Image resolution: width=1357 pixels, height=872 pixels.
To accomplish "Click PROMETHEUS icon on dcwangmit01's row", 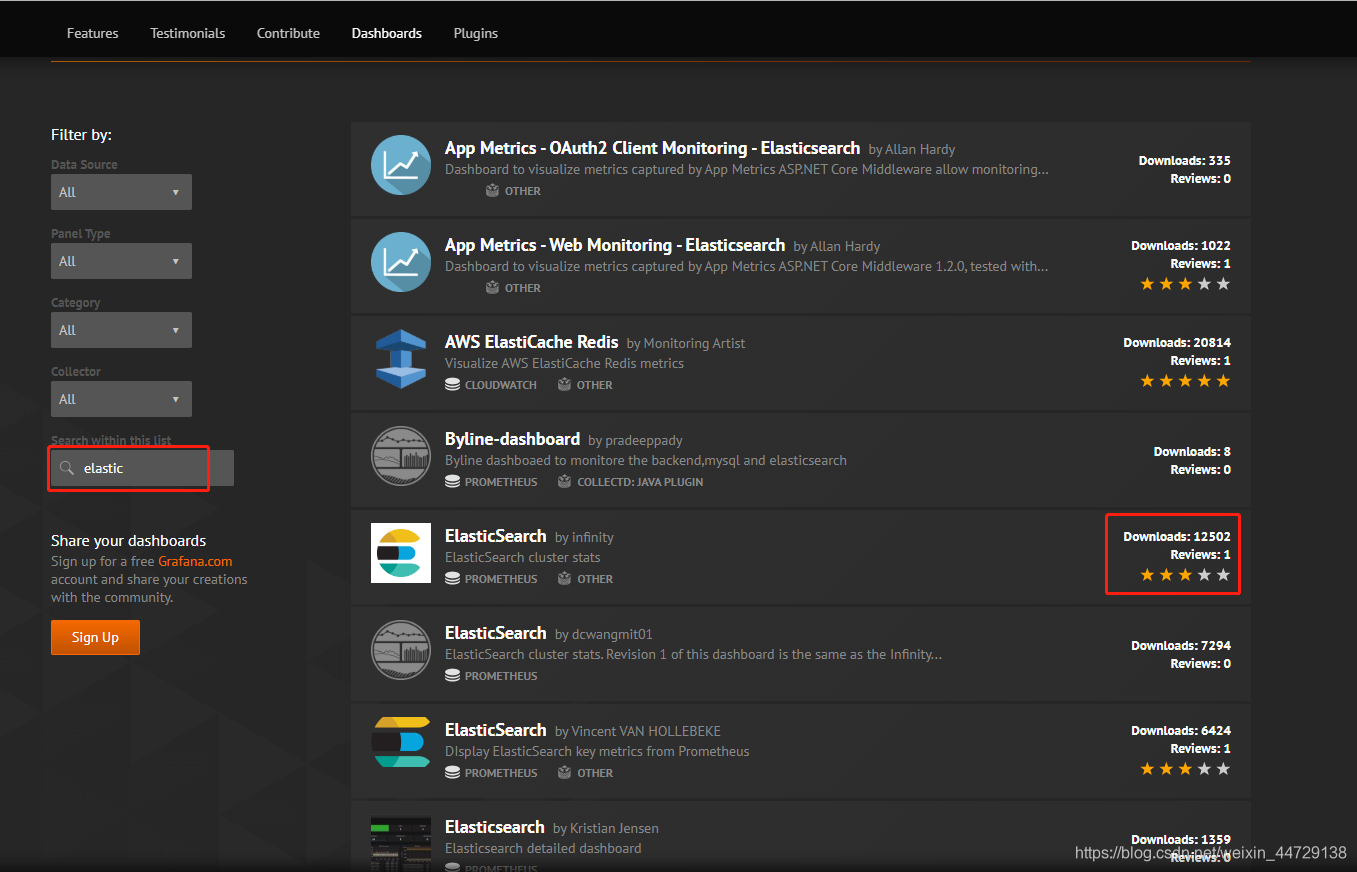I will coord(452,675).
